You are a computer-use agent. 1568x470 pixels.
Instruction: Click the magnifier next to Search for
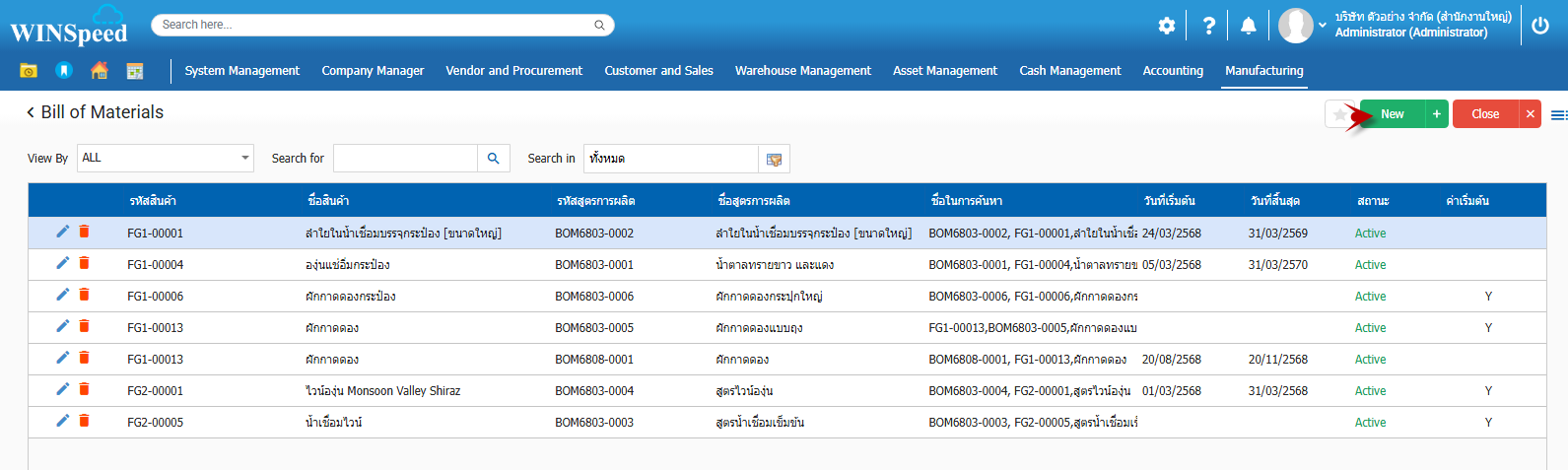pyautogui.click(x=494, y=159)
